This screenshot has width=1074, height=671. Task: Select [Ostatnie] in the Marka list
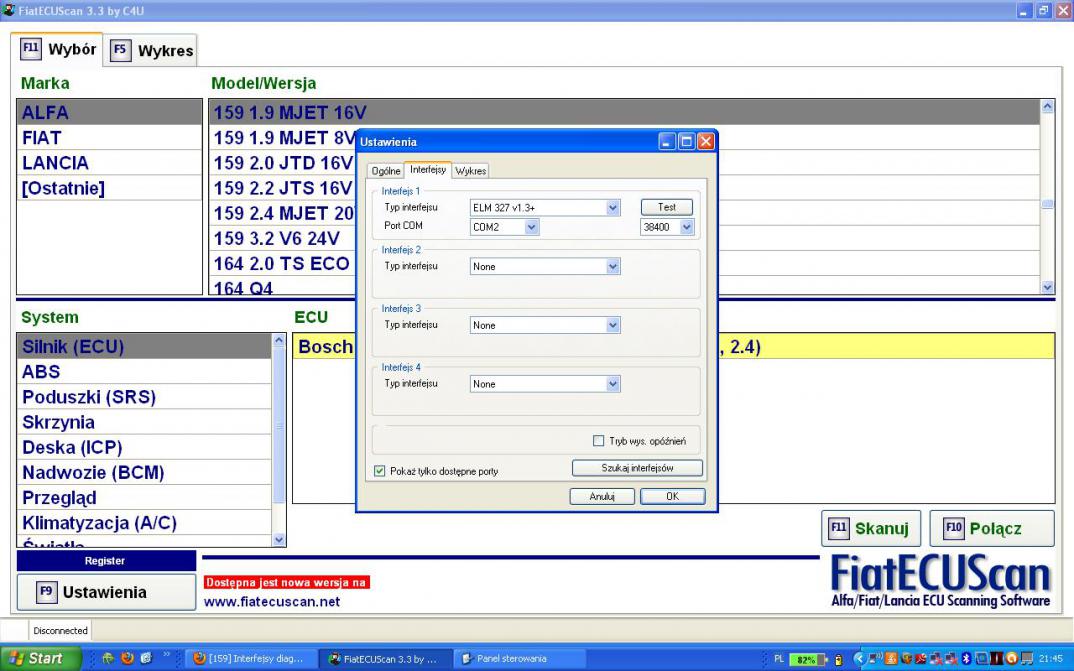point(110,188)
